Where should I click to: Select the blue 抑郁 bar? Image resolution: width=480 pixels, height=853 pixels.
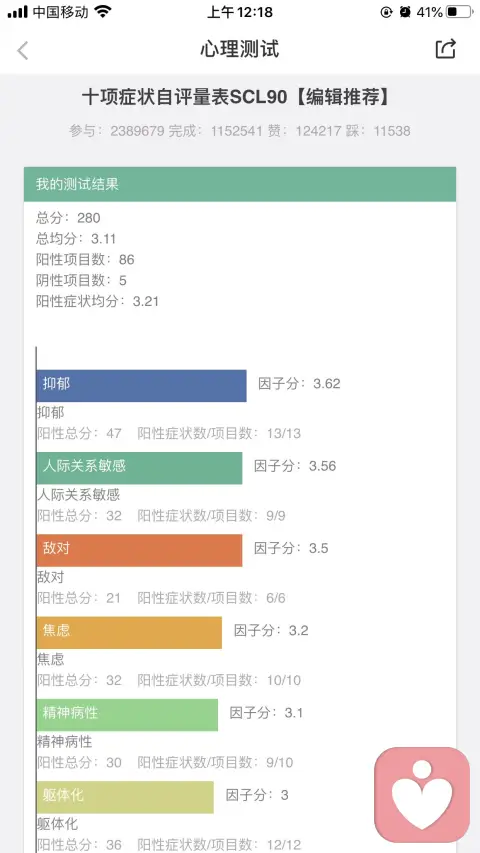141,386
